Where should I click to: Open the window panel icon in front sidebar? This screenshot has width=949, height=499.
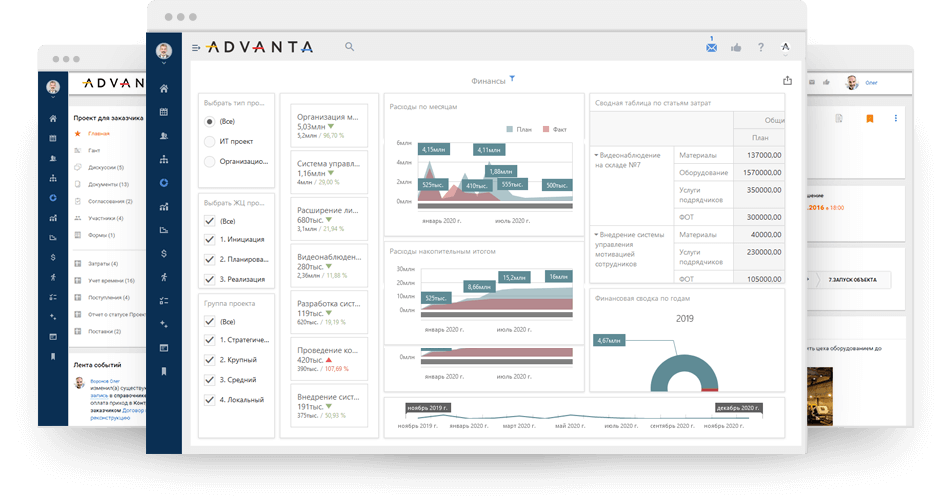point(163,348)
